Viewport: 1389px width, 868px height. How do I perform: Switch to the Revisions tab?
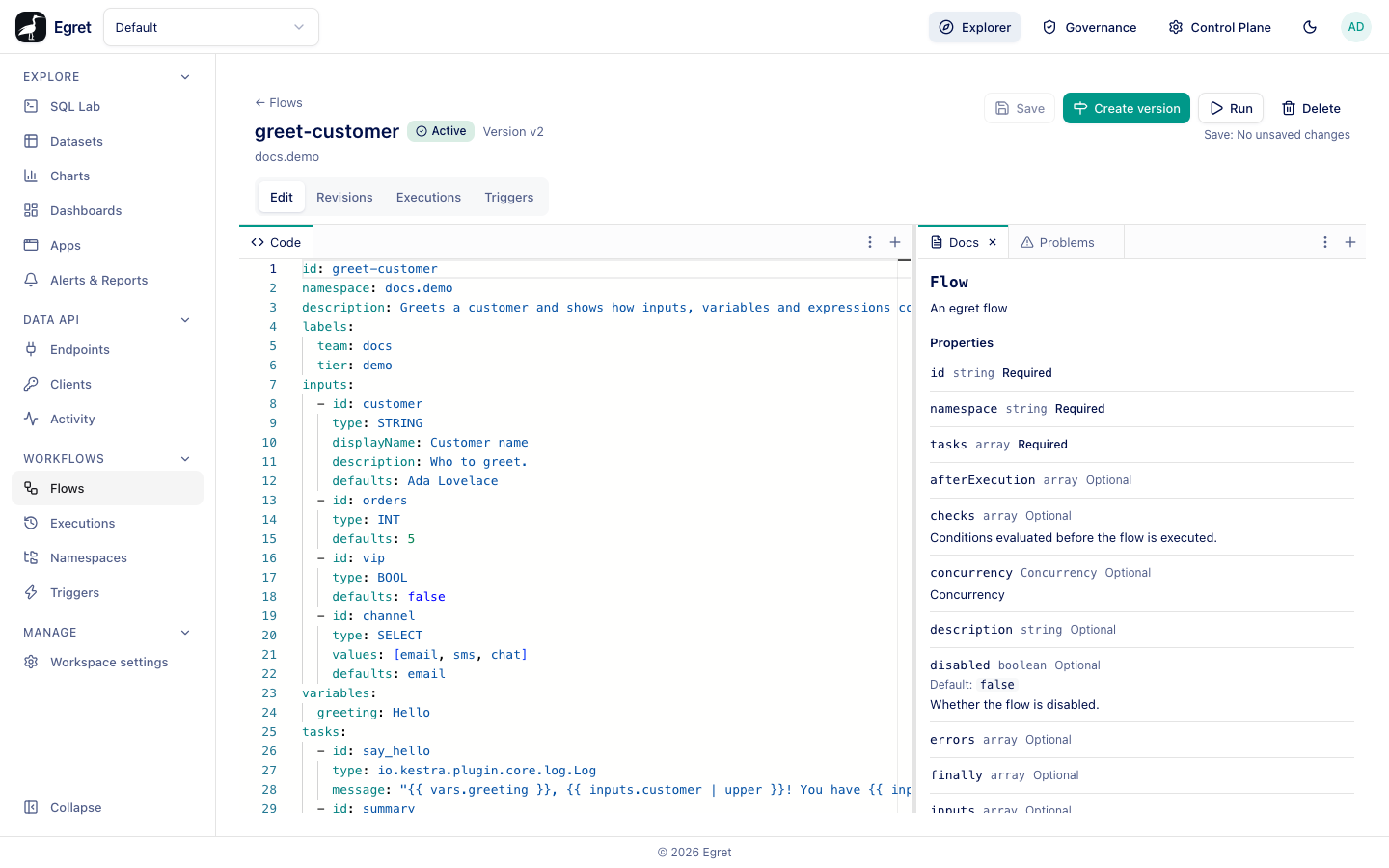pyautogui.click(x=344, y=198)
